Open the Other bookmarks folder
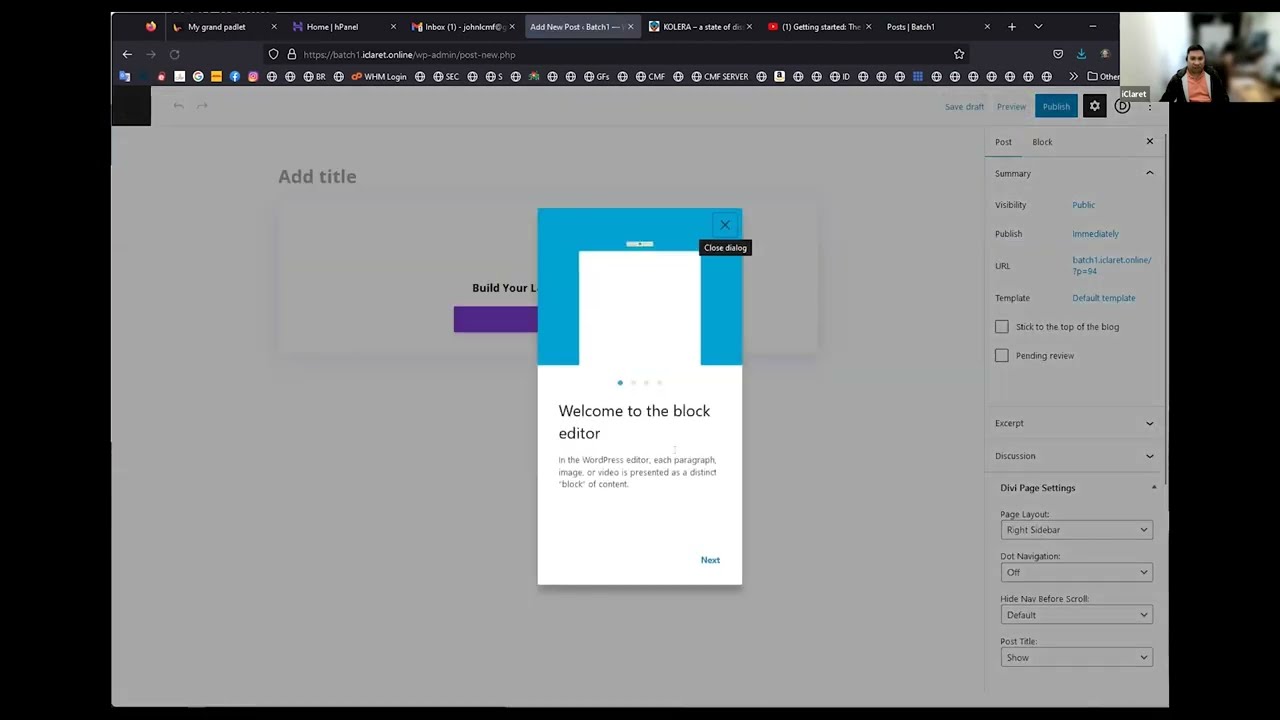 (x=1104, y=76)
